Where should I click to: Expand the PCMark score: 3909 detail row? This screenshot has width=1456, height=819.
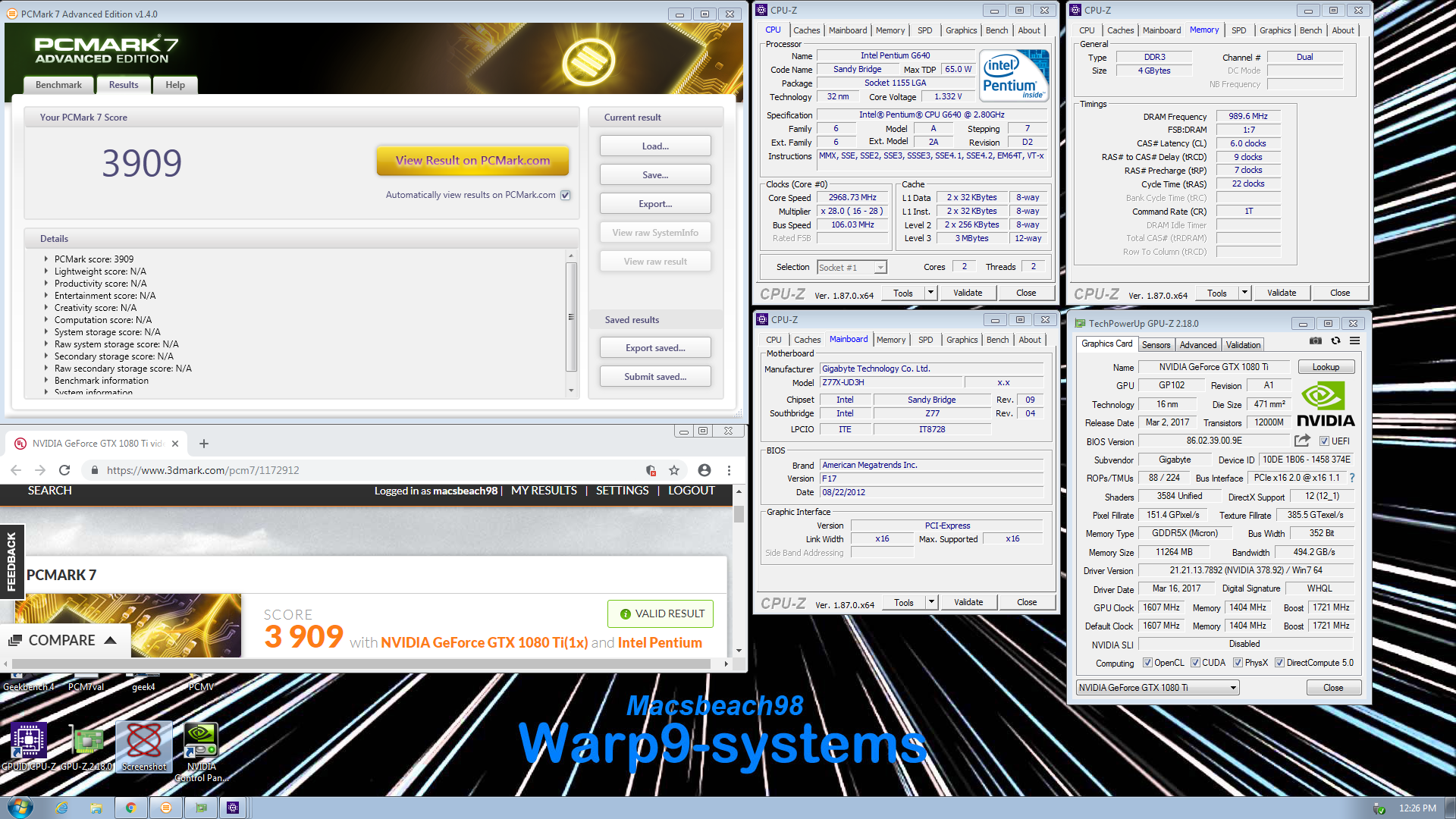coord(45,259)
